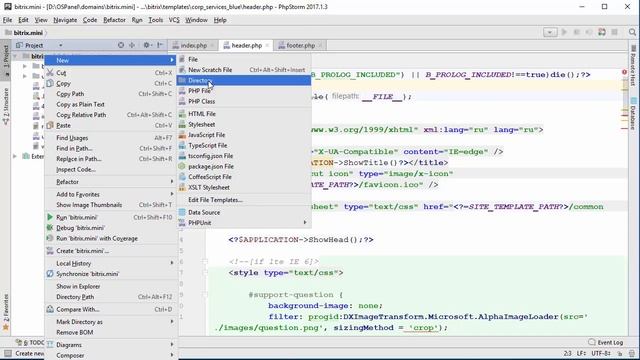
Task: Select Find in Path
Action: coord(110,149)
